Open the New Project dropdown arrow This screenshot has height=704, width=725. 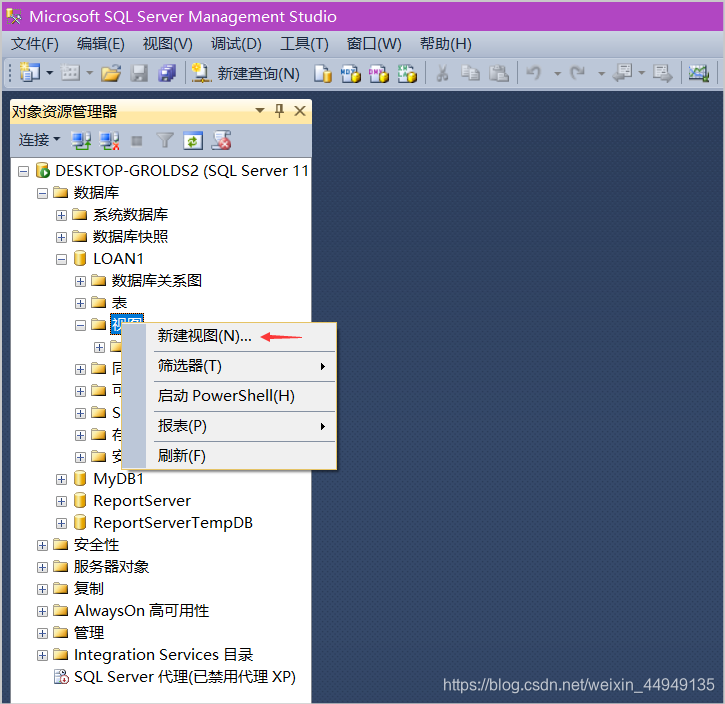click(49, 73)
